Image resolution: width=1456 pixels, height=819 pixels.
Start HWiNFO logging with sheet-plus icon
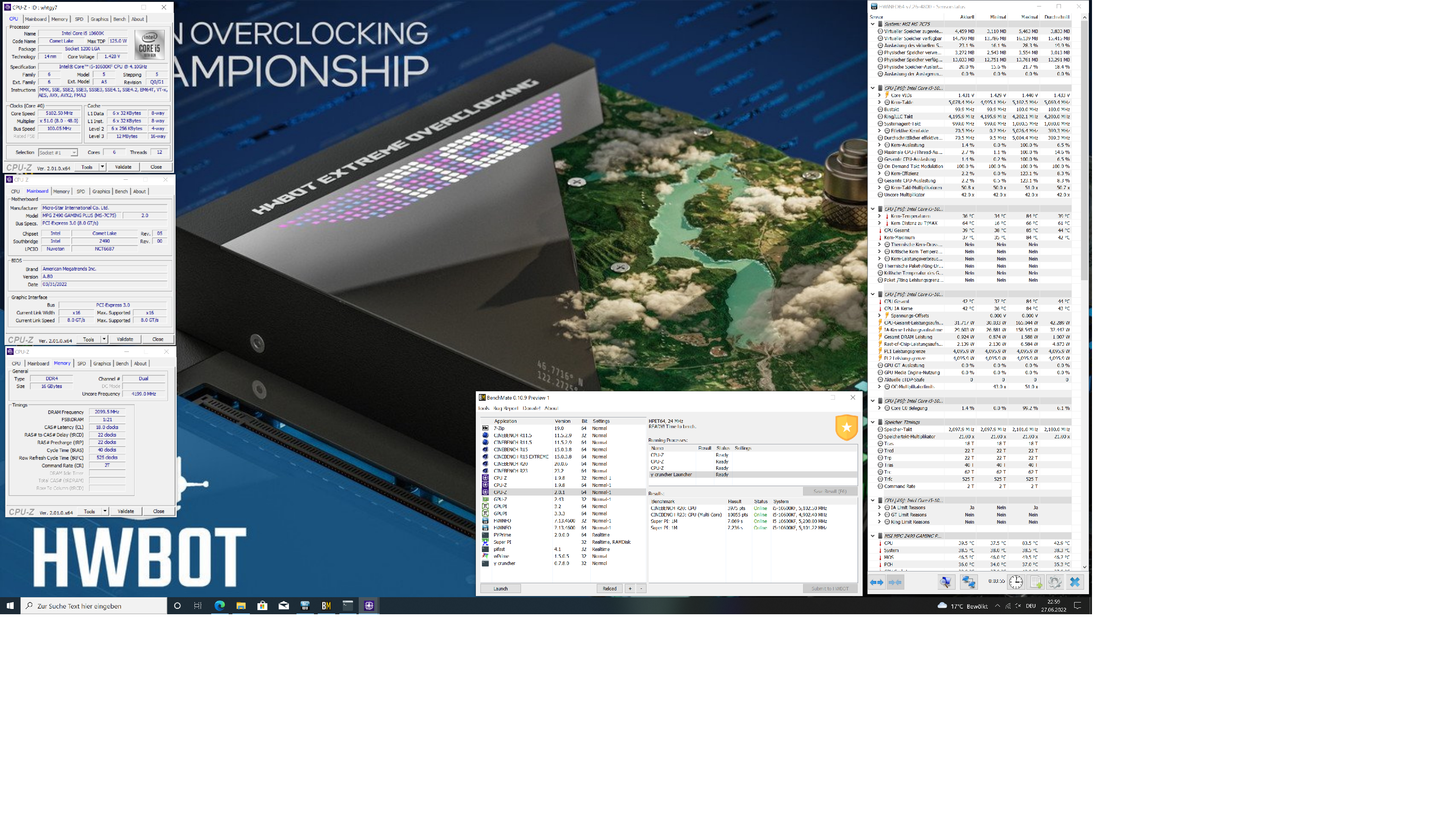[x=1036, y=582]
